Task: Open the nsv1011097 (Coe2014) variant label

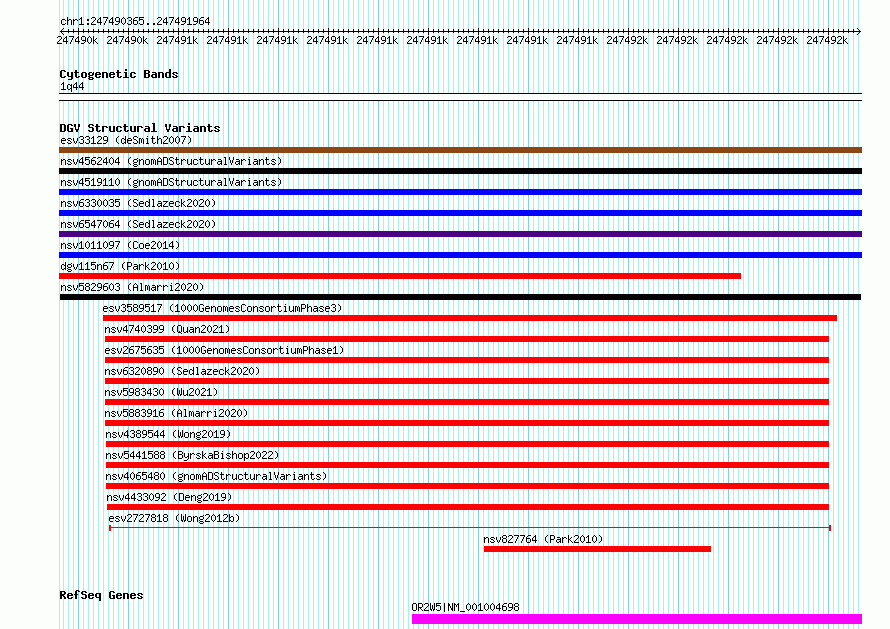Action: 120,245
